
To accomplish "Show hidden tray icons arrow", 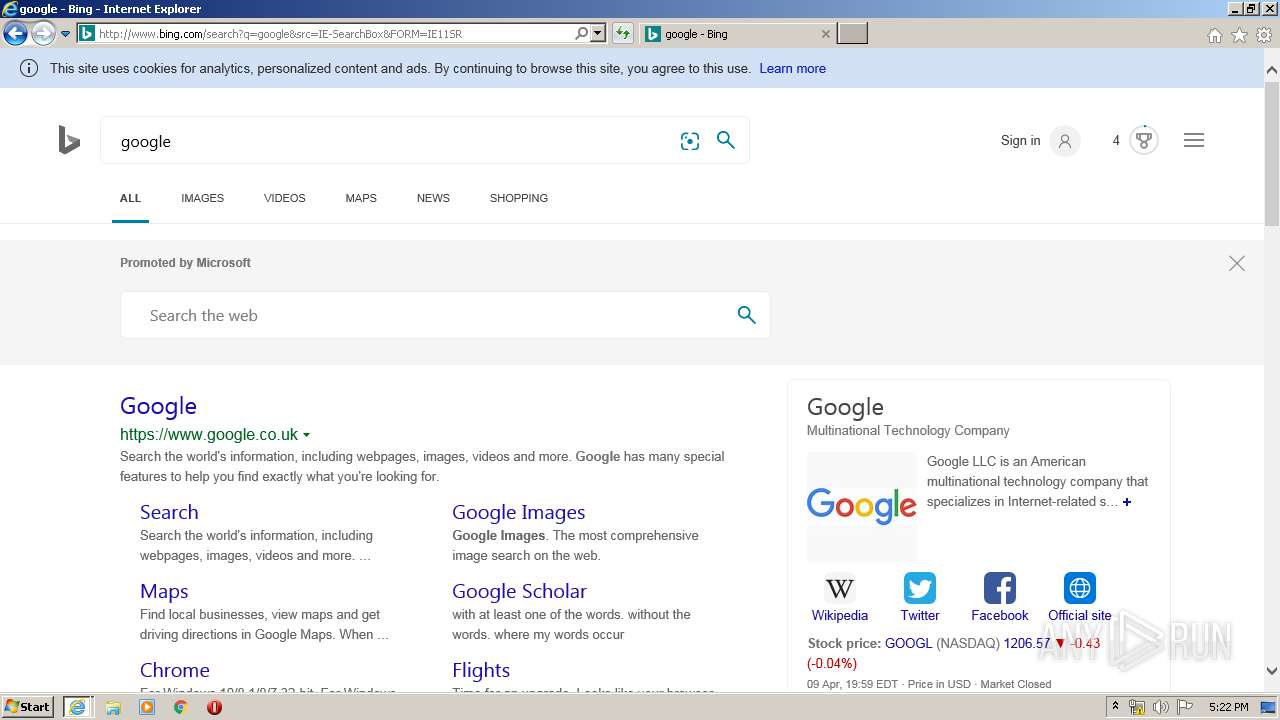I will click(1115, 707).
